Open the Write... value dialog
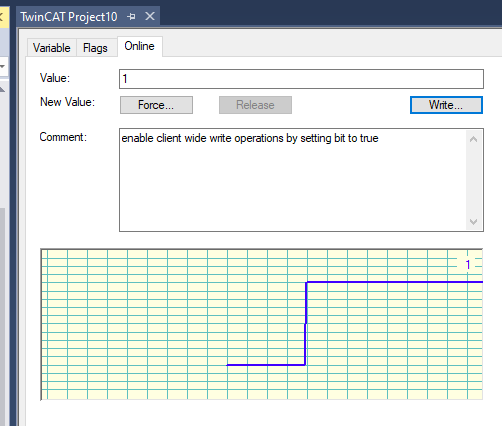Viewport: 502px width, 426px height. (x=446, y=105)
